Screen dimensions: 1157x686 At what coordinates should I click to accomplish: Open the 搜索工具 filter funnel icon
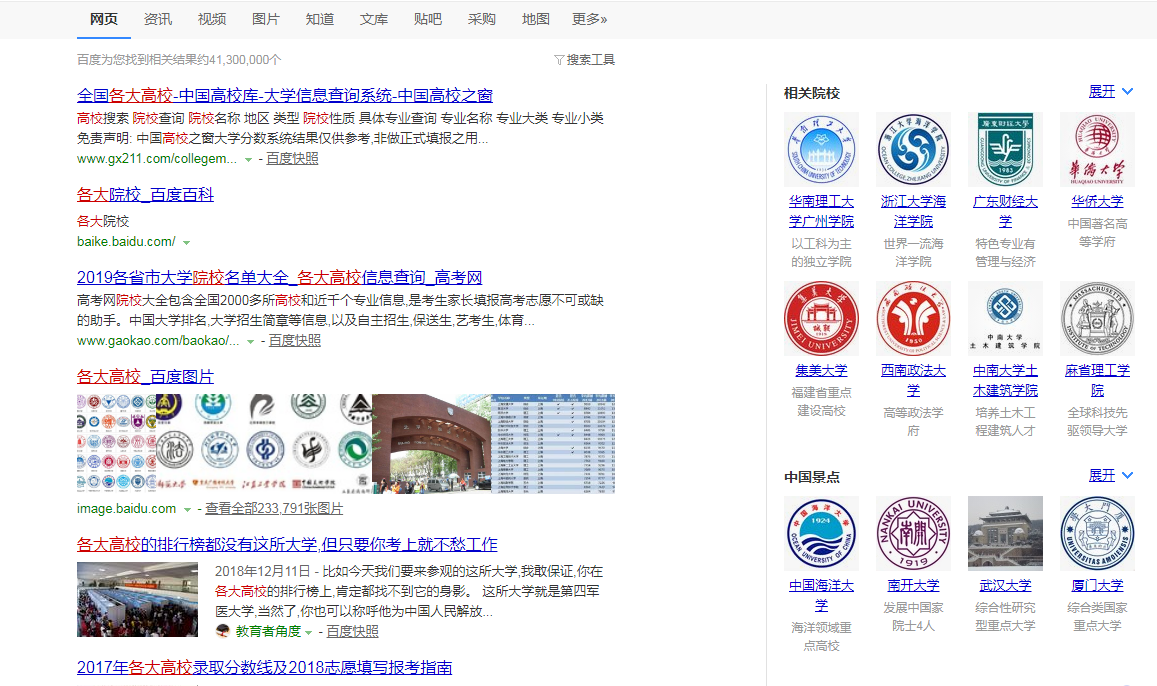[x=559, y=60]
